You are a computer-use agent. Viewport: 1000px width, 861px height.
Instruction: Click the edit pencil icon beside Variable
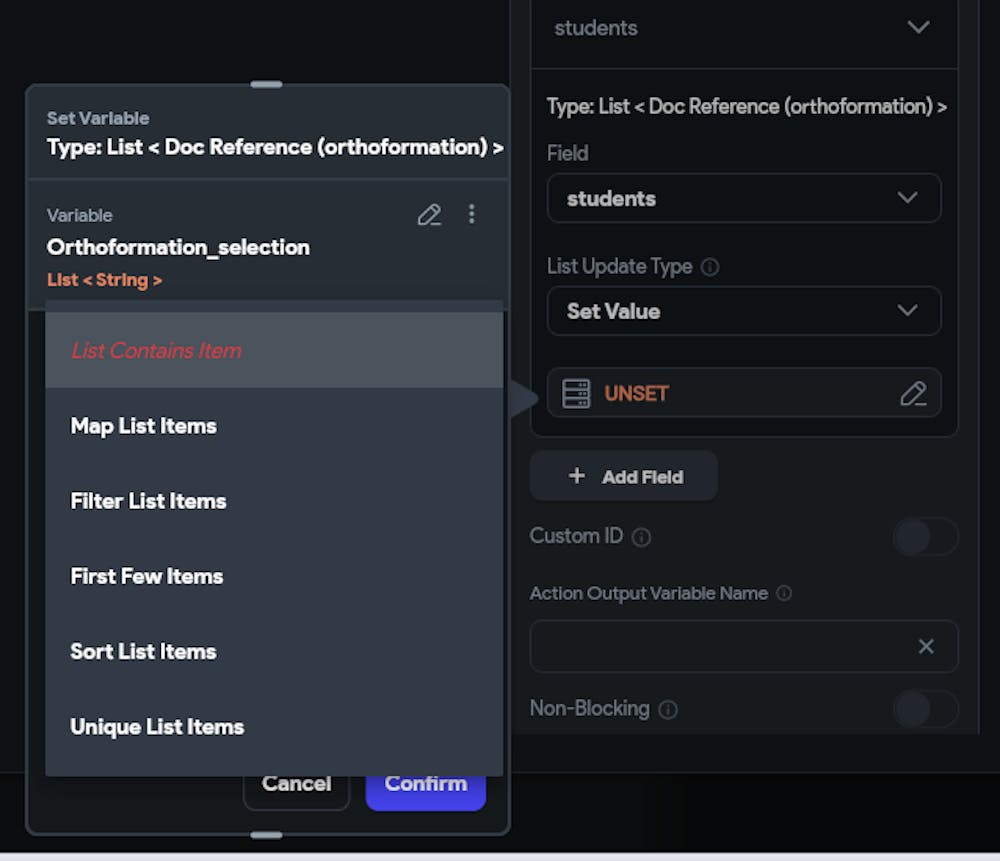click(x=429, y=215)
